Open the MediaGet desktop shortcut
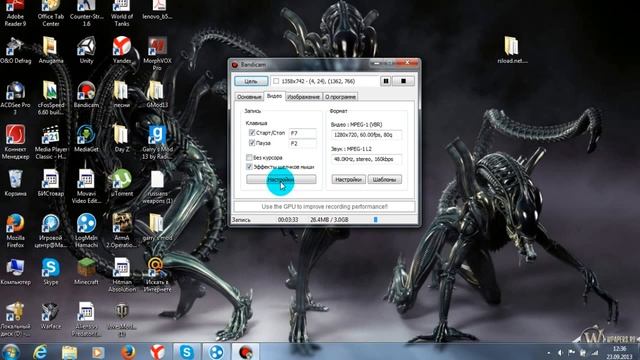 [x=86, y=139]
